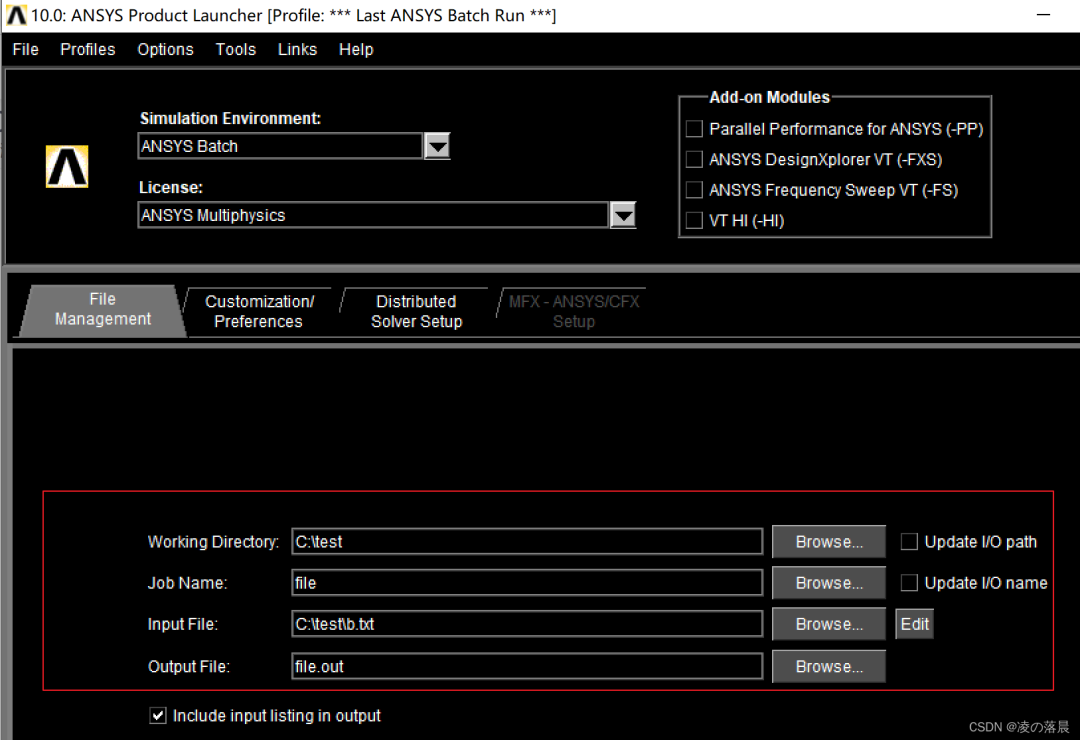Switch to the Customization/Preferences tab
The height and width of the screenshot is (740, 1080).
point(258,311)
